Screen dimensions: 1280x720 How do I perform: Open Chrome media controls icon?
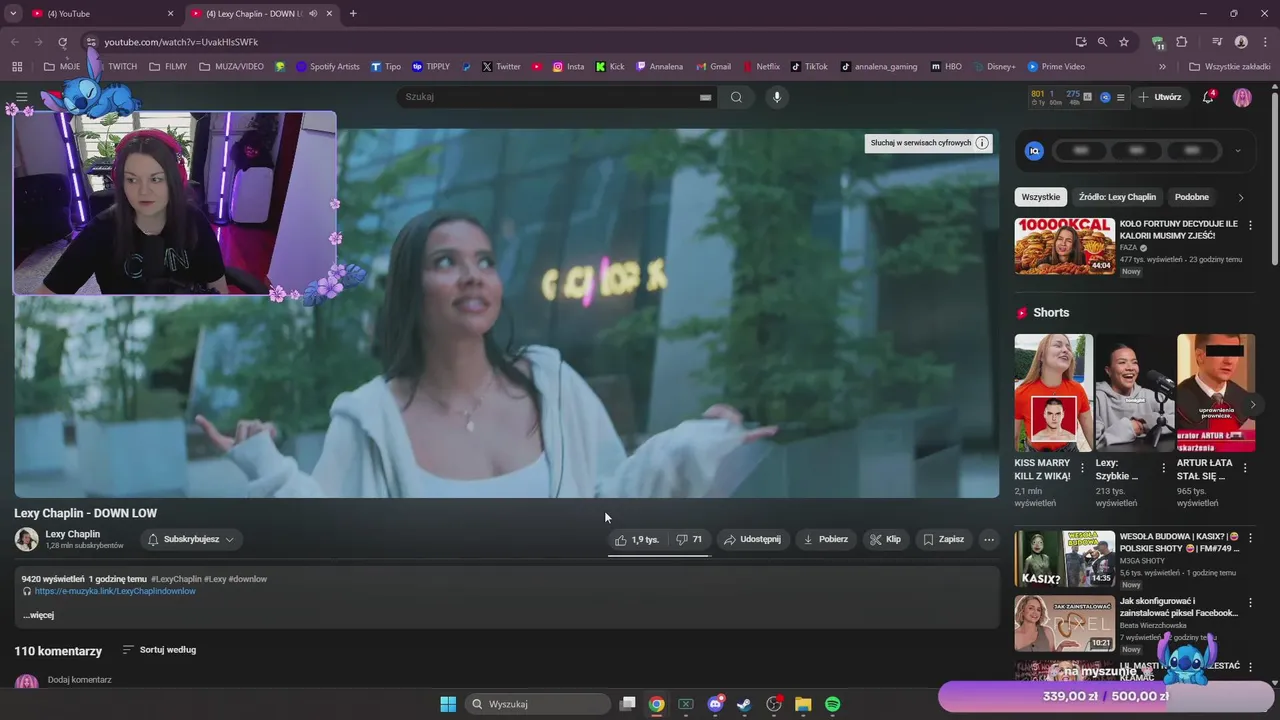click(x=1217, y=42)
